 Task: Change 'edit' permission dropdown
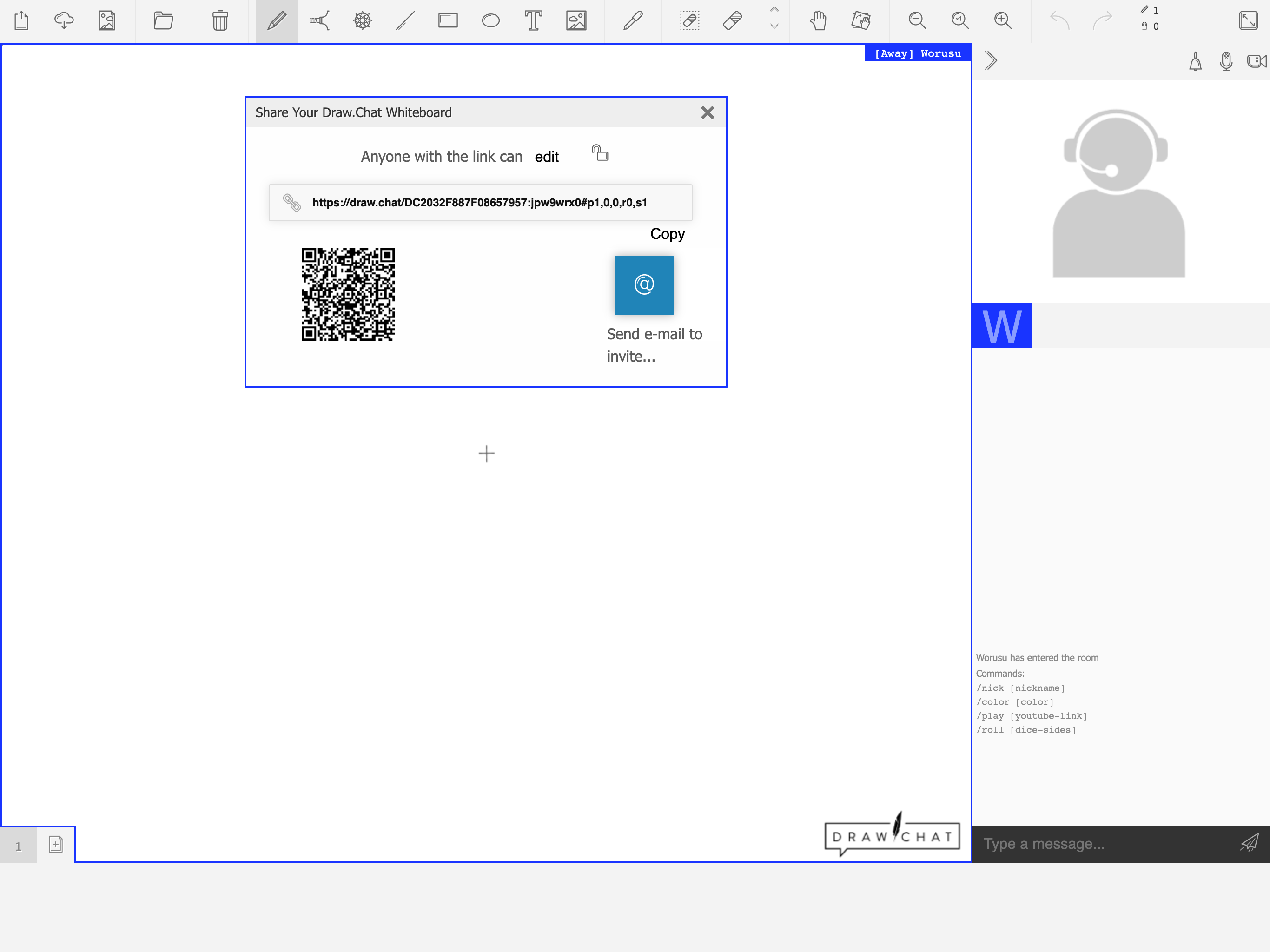pos(547,157)
